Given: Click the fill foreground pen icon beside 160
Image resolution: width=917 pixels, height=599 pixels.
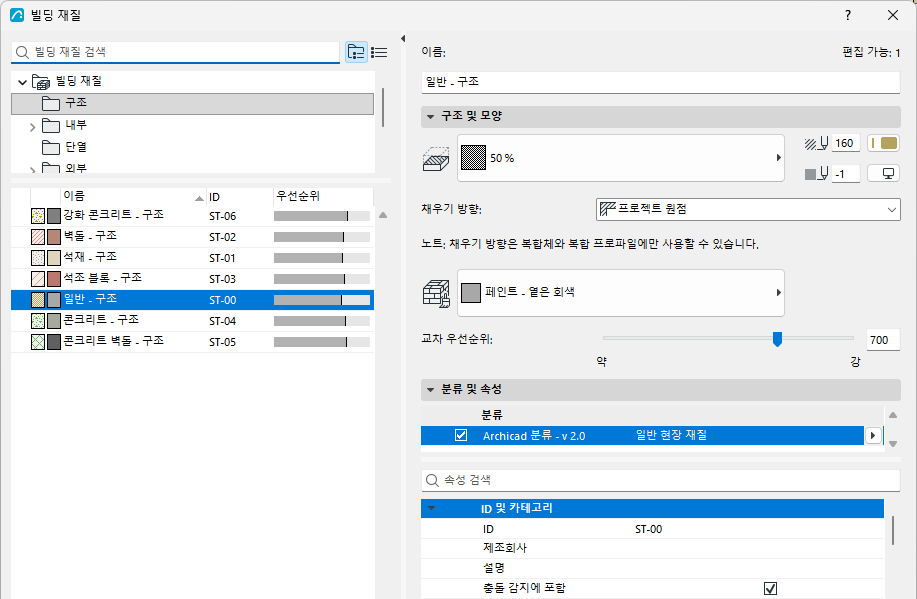Looking at the screenshot, I should click(816, 143).
